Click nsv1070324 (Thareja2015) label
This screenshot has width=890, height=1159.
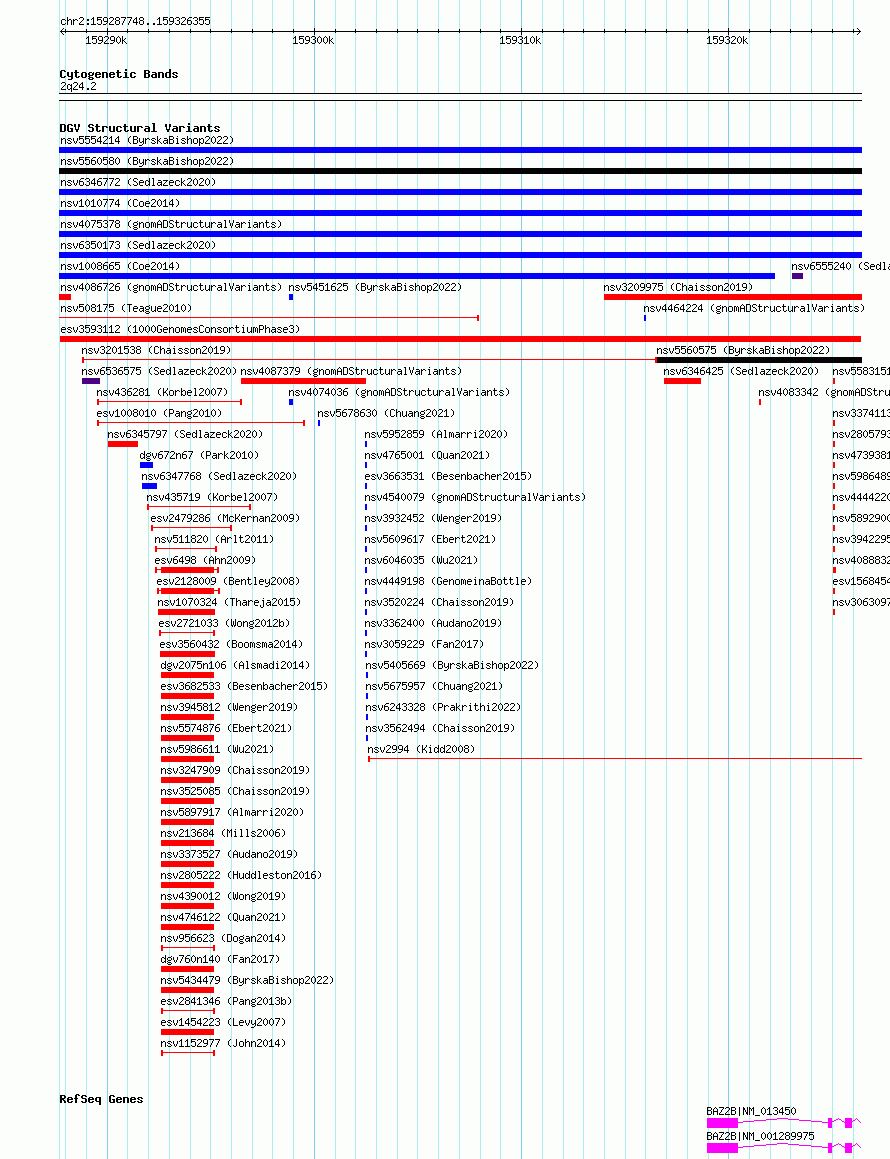[230, 602]
